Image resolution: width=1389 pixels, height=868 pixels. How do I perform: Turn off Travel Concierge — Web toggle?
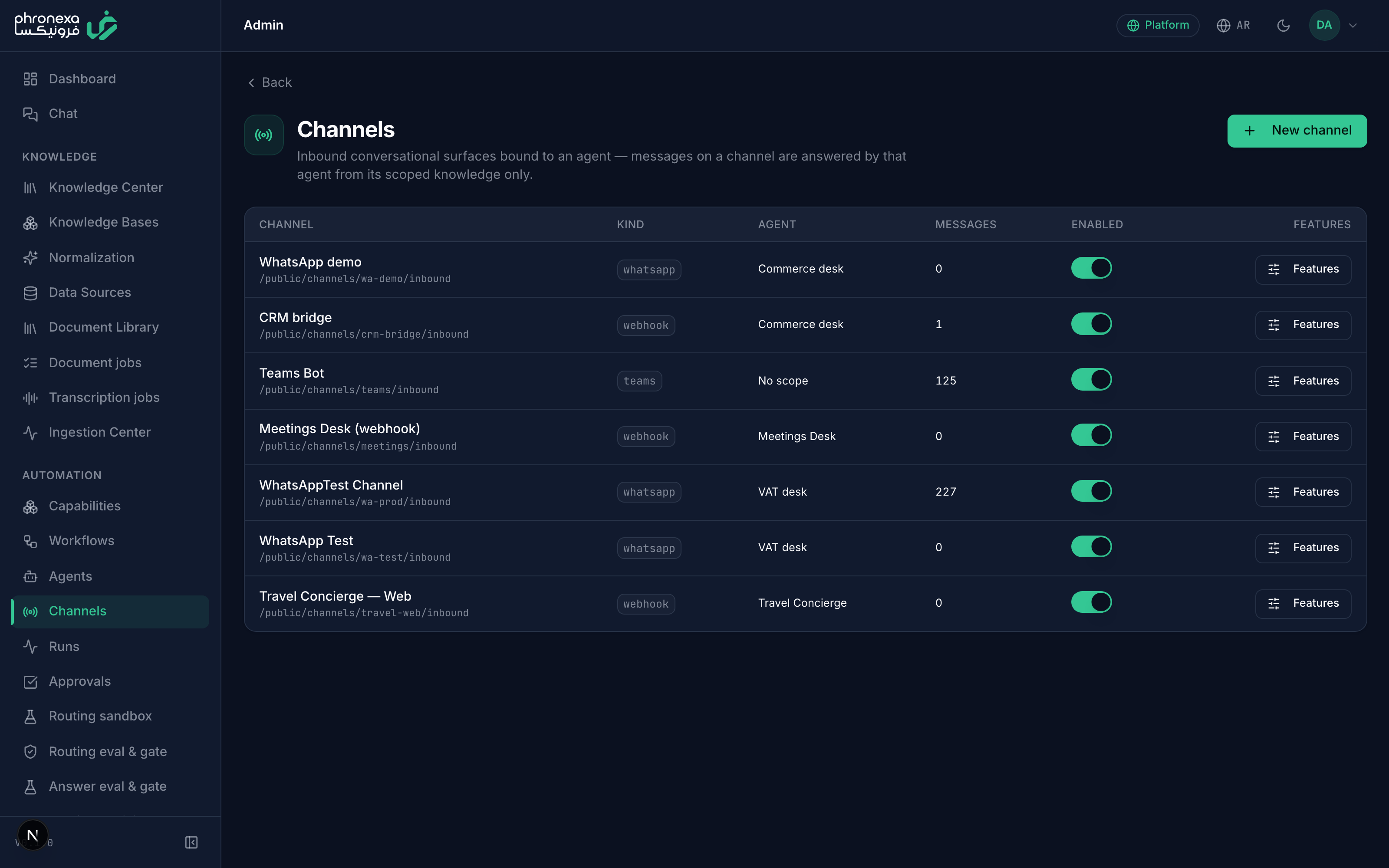pyautogui.click(x=1091, y=602)
